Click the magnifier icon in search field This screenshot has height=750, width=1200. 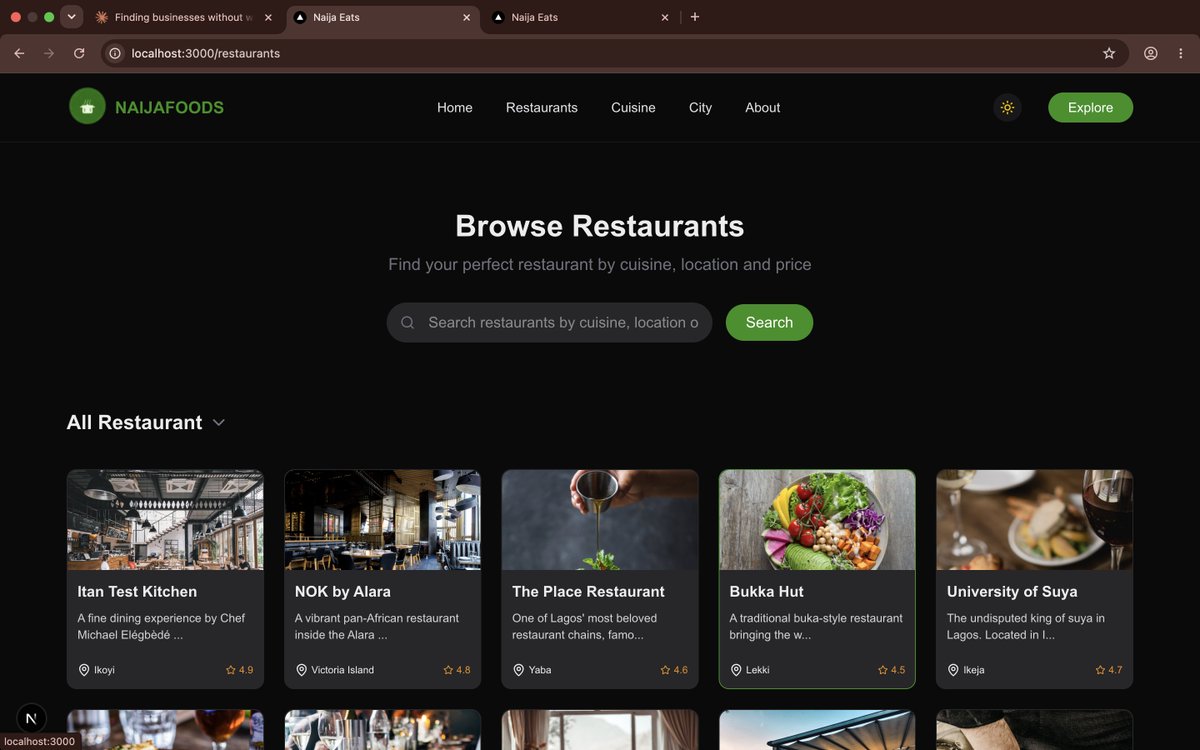pyautogui.click(x=407, y=323)
